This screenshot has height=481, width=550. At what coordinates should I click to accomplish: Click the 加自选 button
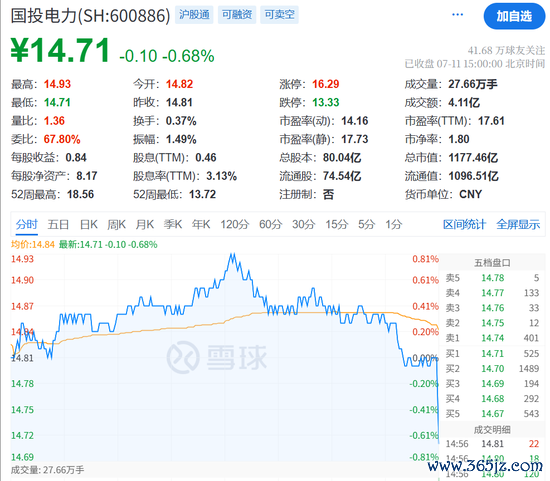click(514, 16)
